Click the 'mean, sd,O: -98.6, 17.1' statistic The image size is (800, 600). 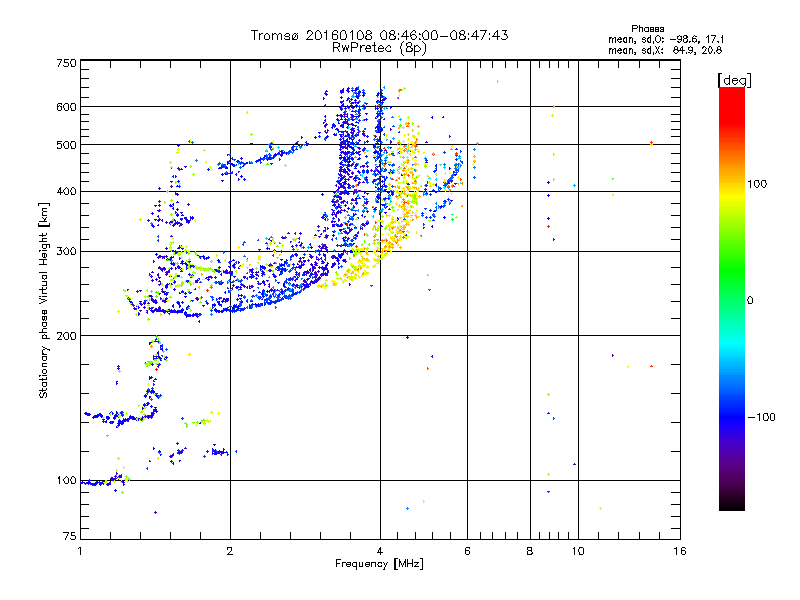(665, 39)
